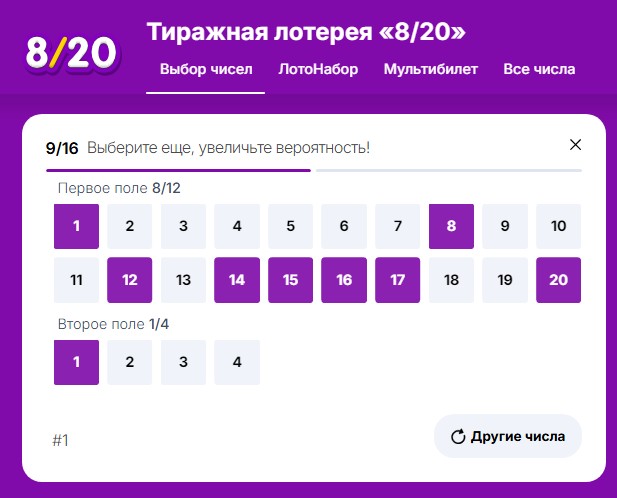The height and width of the screenshot is (498, 617).
Task: Deselect number 1 in Первое поле
Action: tap(76, 226)
